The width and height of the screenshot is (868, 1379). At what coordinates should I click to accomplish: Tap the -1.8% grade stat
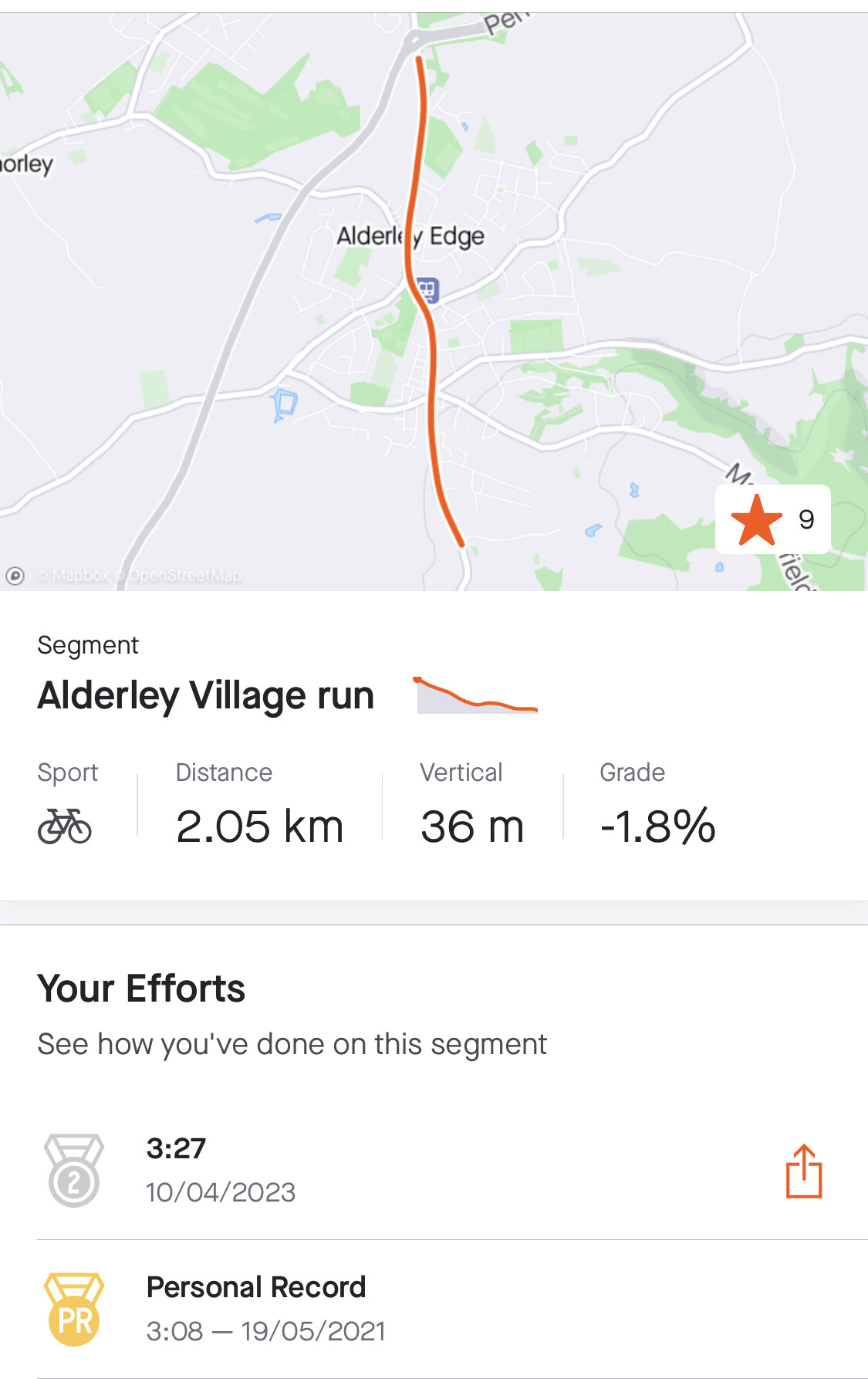coord(658,826)
